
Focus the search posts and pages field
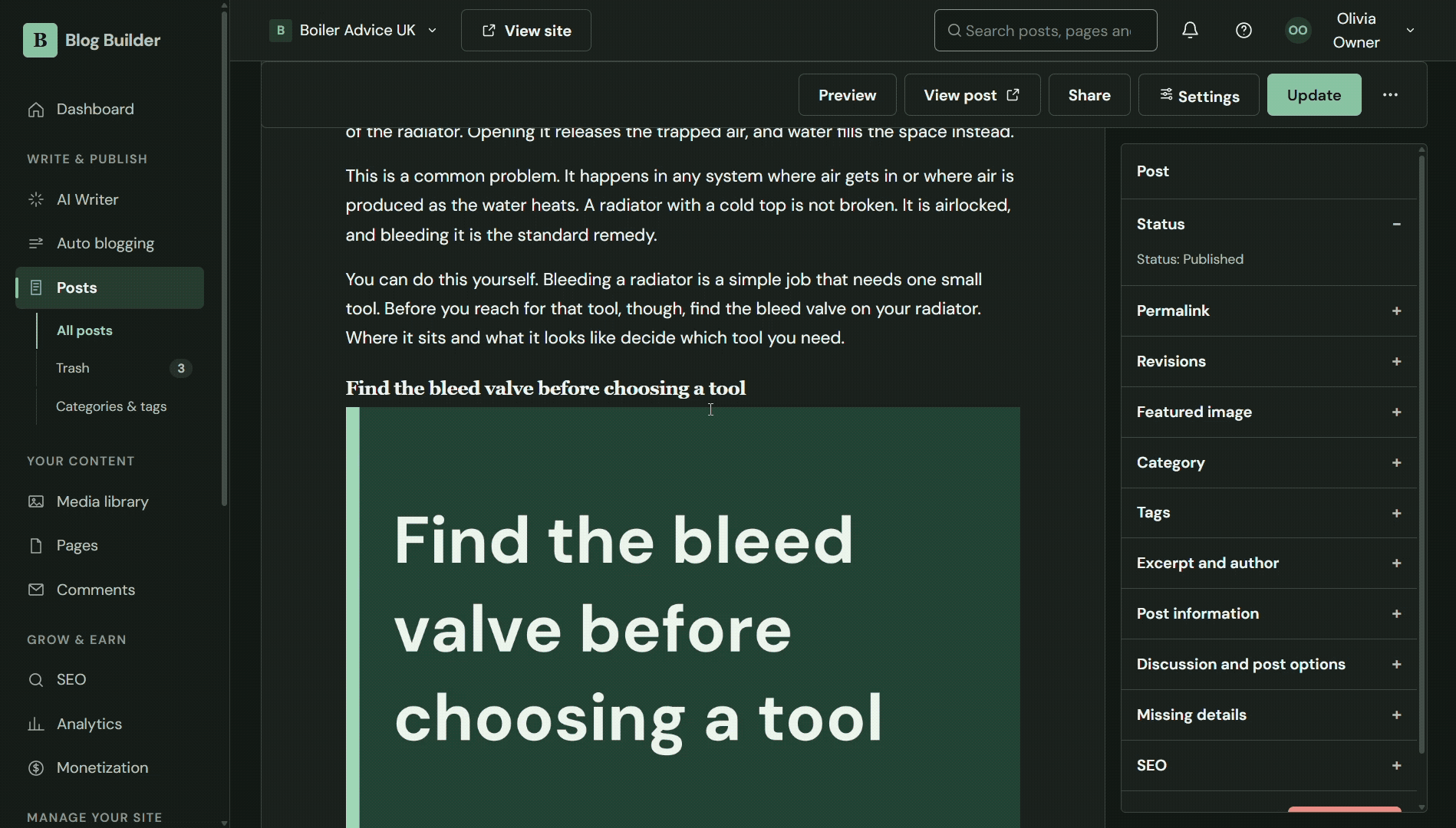coord(1046,31)
